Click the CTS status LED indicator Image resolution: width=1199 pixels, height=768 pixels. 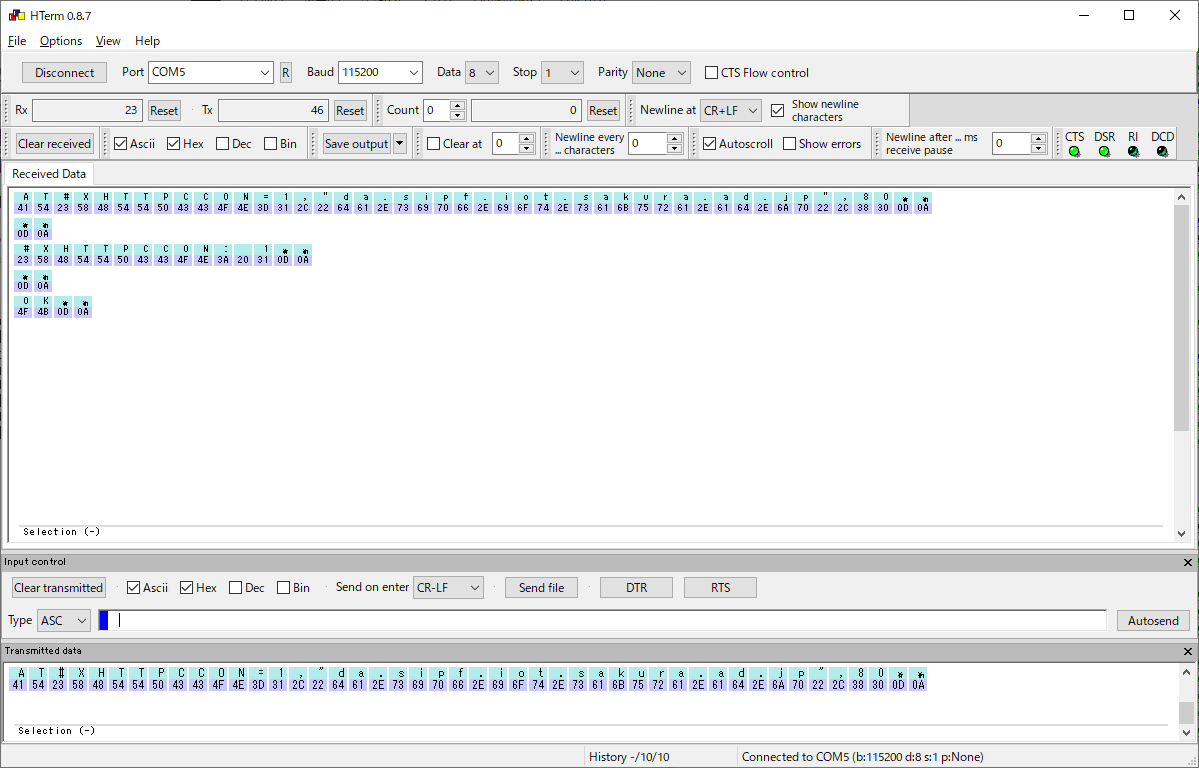[1074, 151]
